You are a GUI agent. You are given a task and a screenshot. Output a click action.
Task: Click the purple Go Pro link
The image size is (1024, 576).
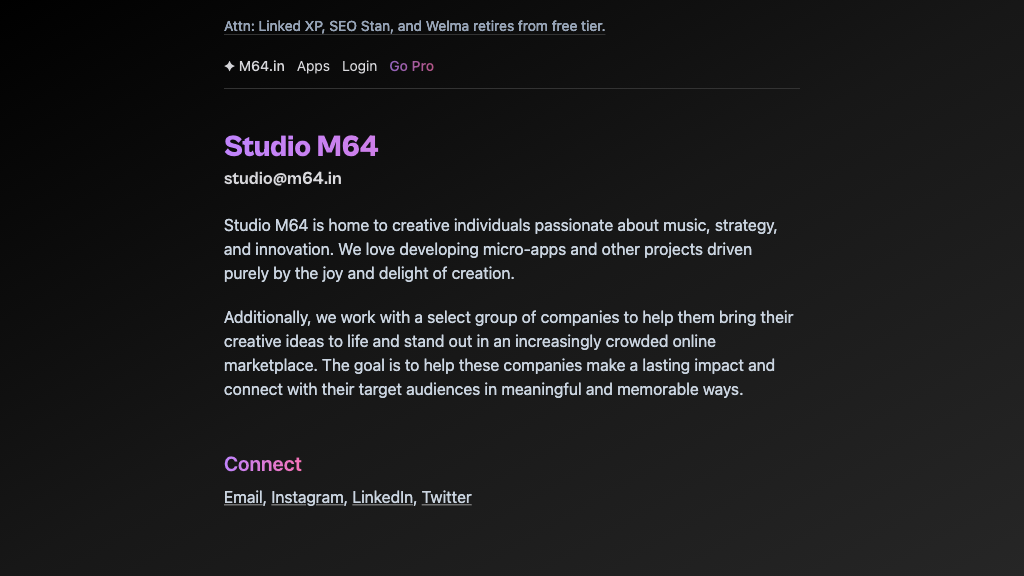(x=411, y=67)
